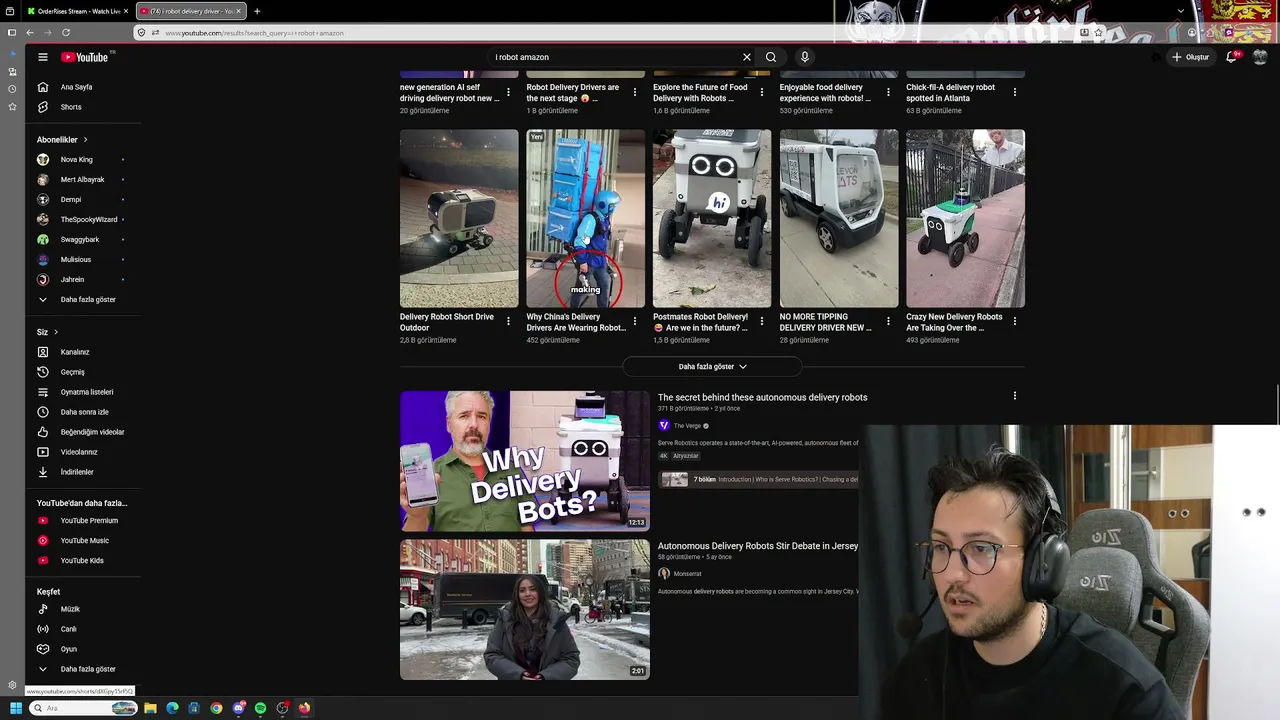Open Google Chrome from the taskbar
The width and height of the screenshot is (1280, 720).
tap(216, 708)
